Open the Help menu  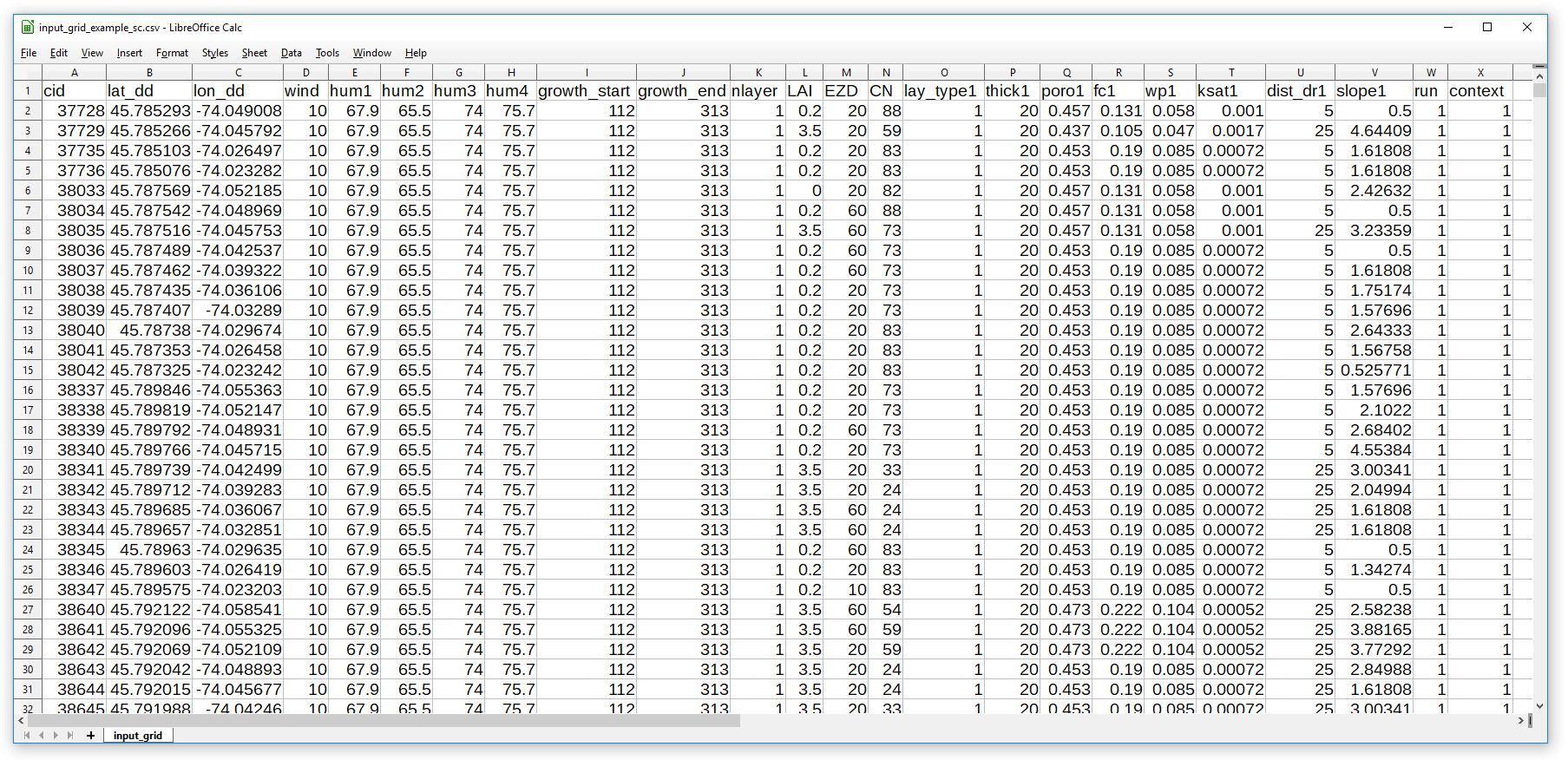coord(417,53)
